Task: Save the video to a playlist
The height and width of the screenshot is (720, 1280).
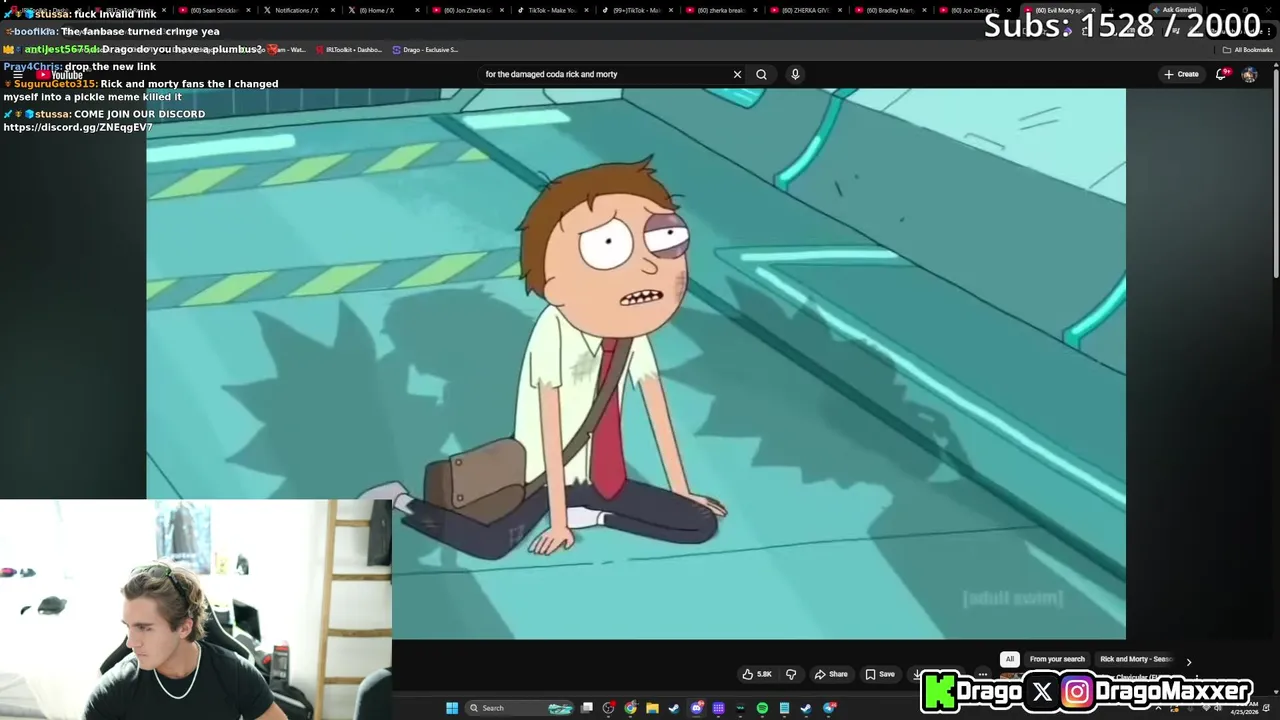Action: click(x=880, y=674)
